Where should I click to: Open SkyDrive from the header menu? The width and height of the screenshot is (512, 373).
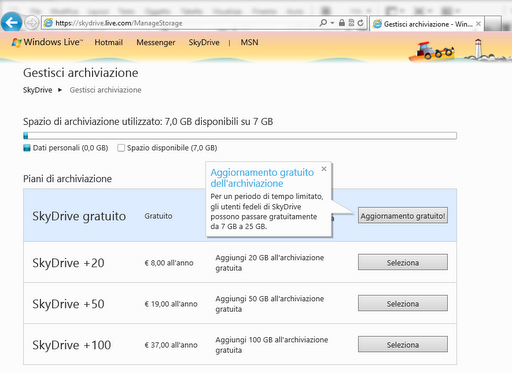click(x=204, y=43)
